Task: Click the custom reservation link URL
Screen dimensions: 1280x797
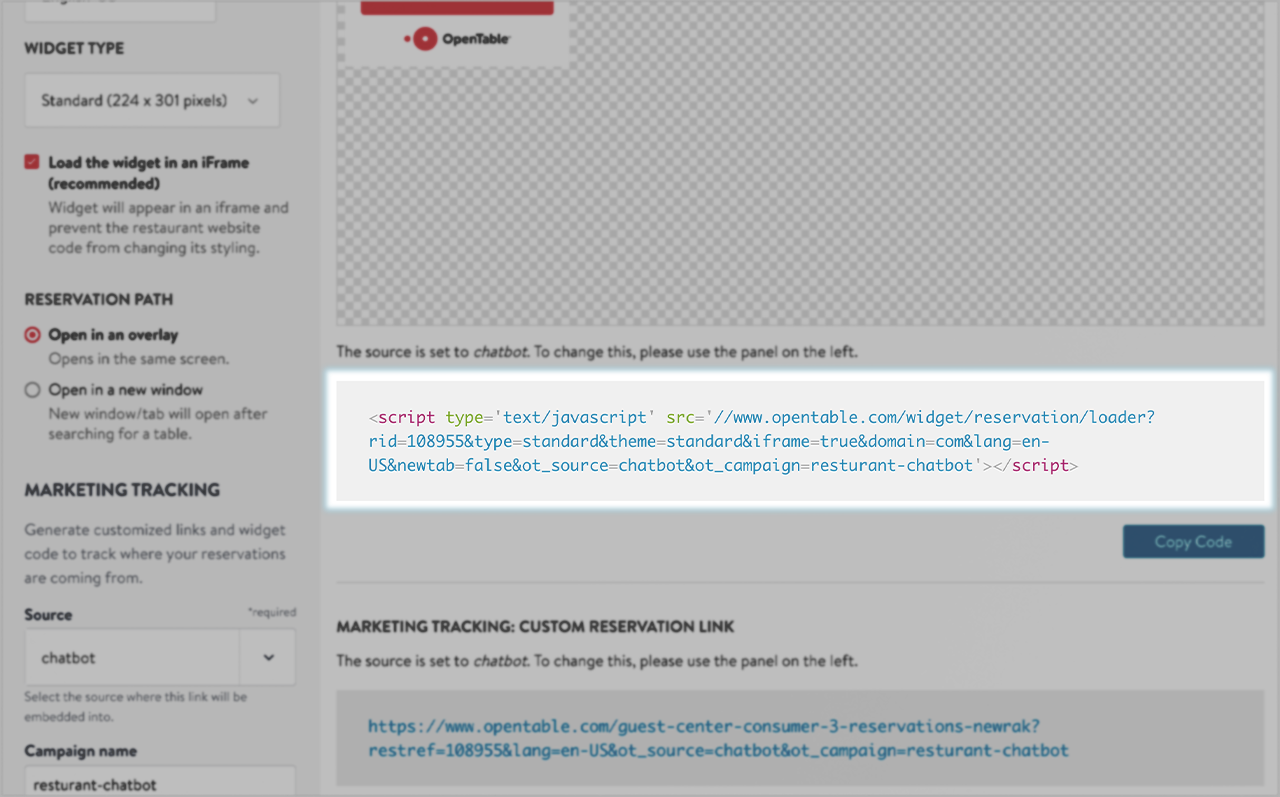Action: pyautogui.click(x=718, y=738)
